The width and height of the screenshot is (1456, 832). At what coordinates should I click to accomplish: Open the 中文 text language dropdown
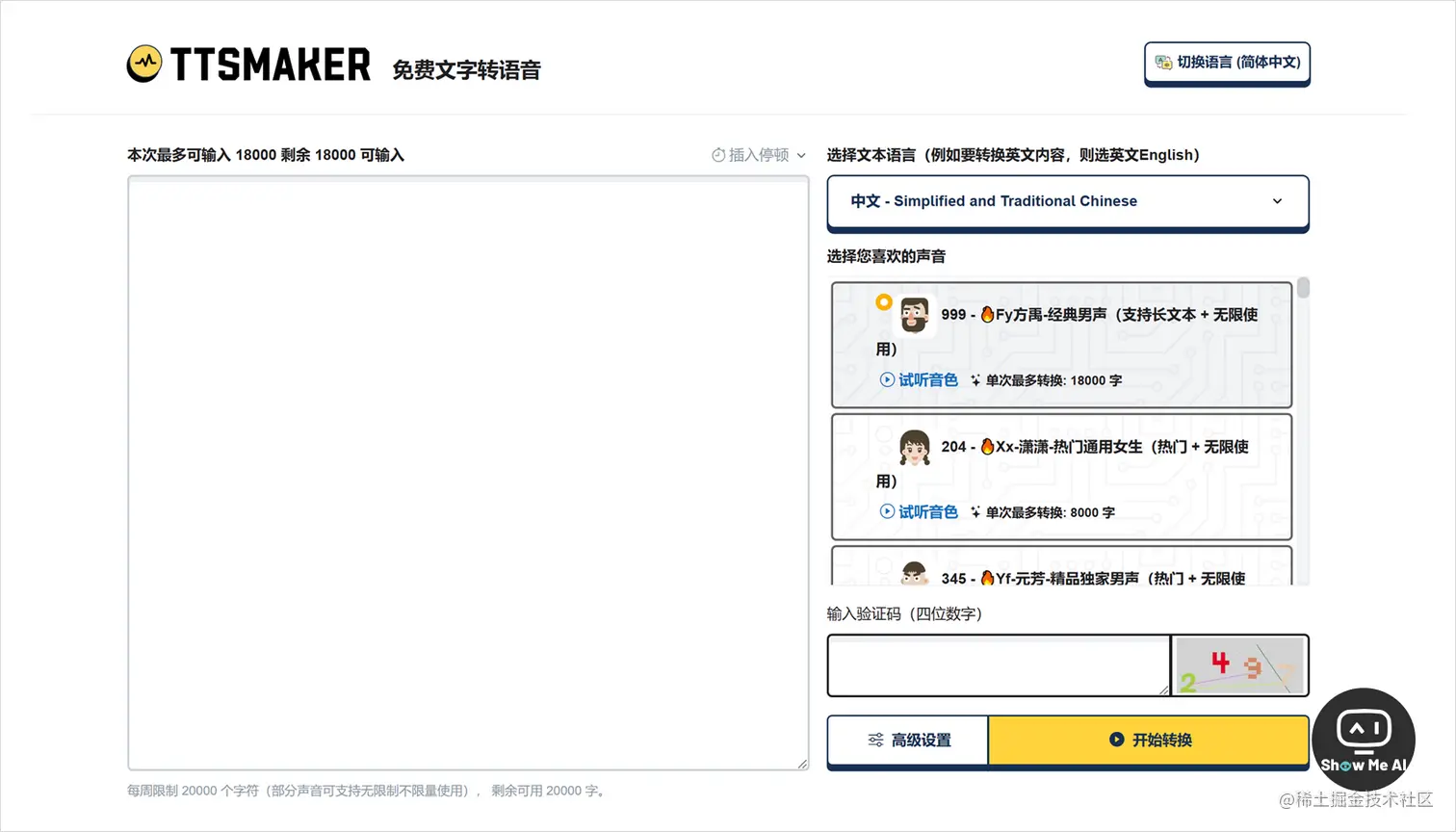1068,201
